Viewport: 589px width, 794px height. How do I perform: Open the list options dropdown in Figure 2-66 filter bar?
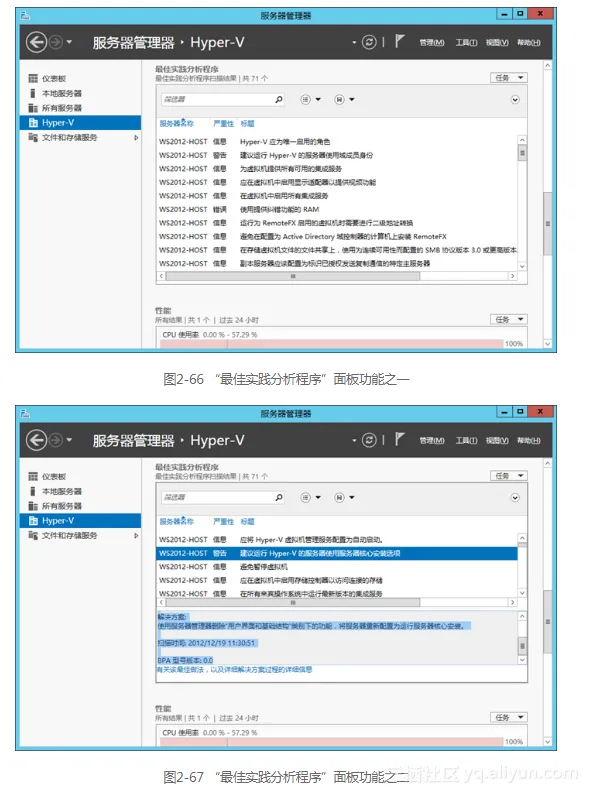click(x=310, y=100)
